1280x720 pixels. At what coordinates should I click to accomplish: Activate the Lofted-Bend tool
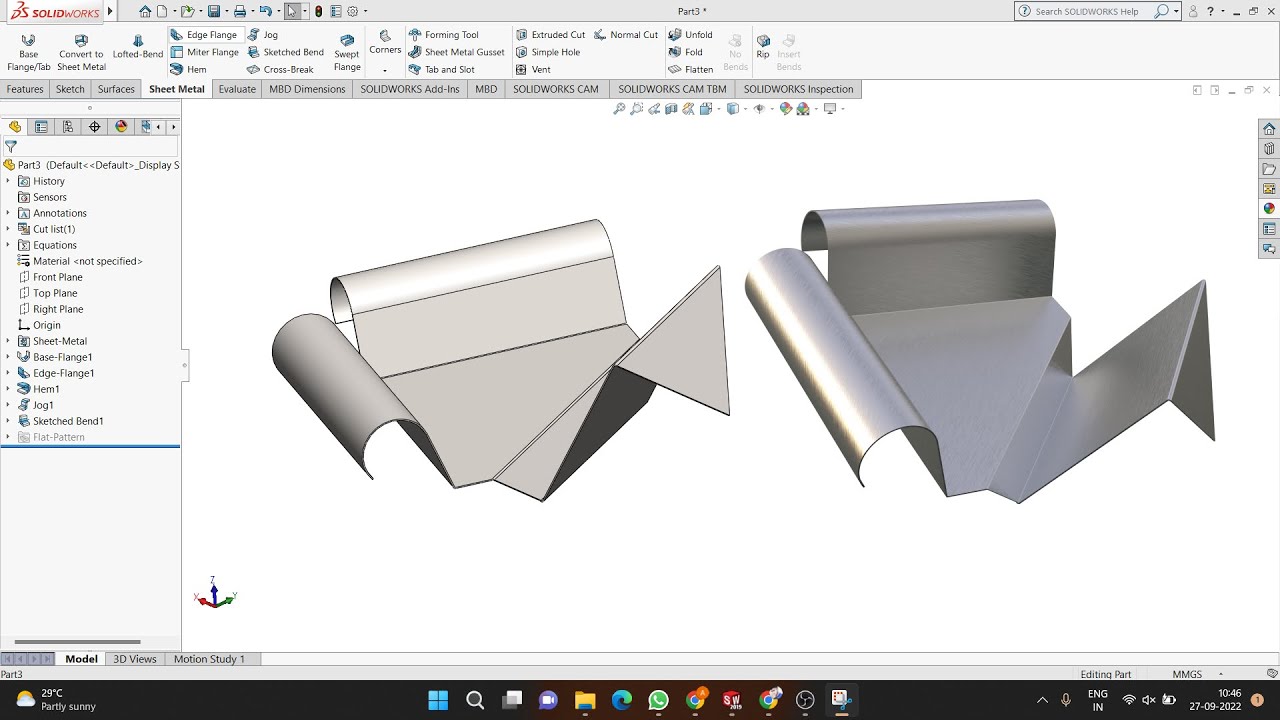coord(138,47)
